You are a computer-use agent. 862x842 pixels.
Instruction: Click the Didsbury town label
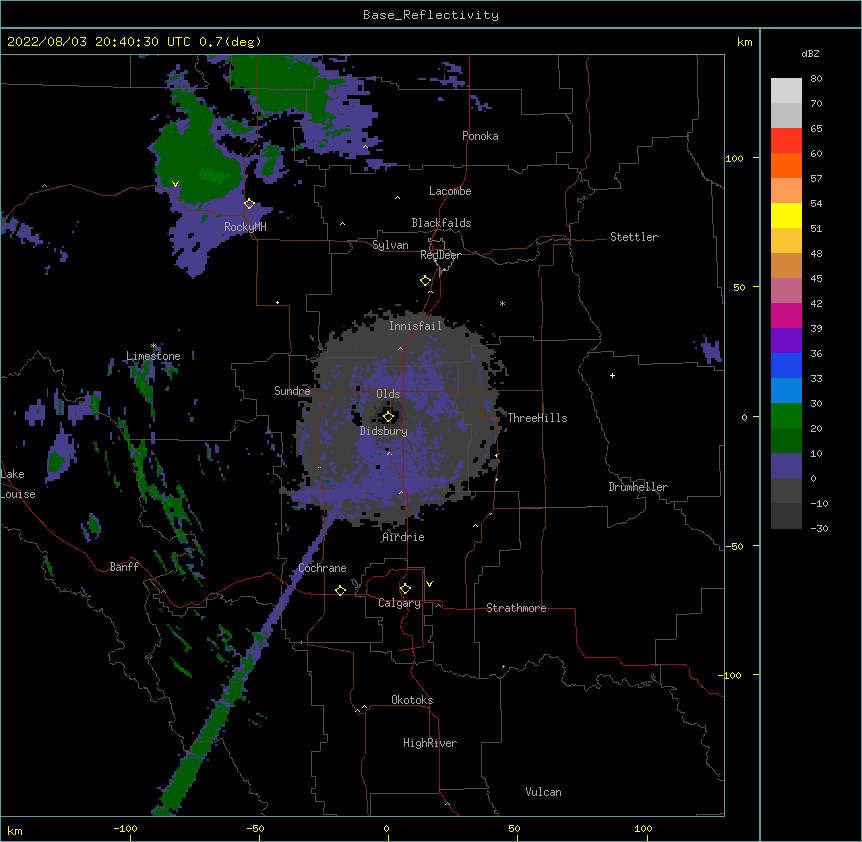tap(384, 431)
